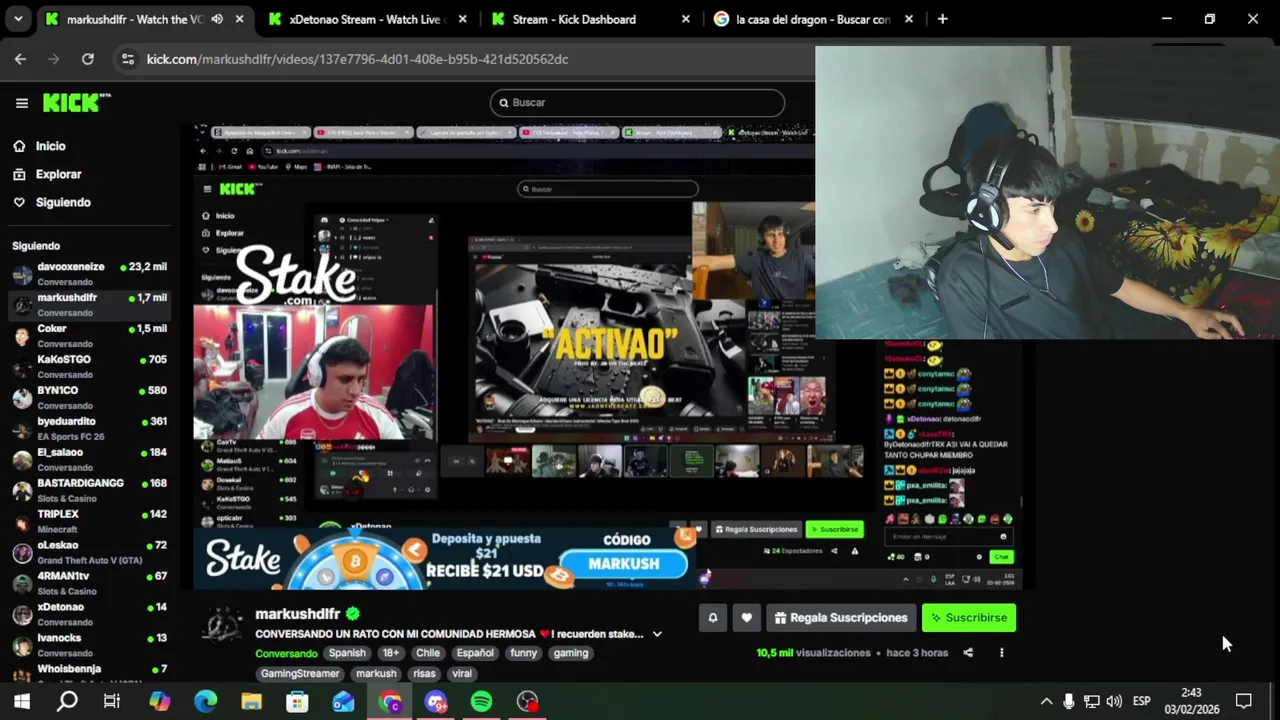The height and width of the screenshot is (720, 1280).
Task: Click the Conversando category link
Action: pyautogui.click(x=286, y=653)
